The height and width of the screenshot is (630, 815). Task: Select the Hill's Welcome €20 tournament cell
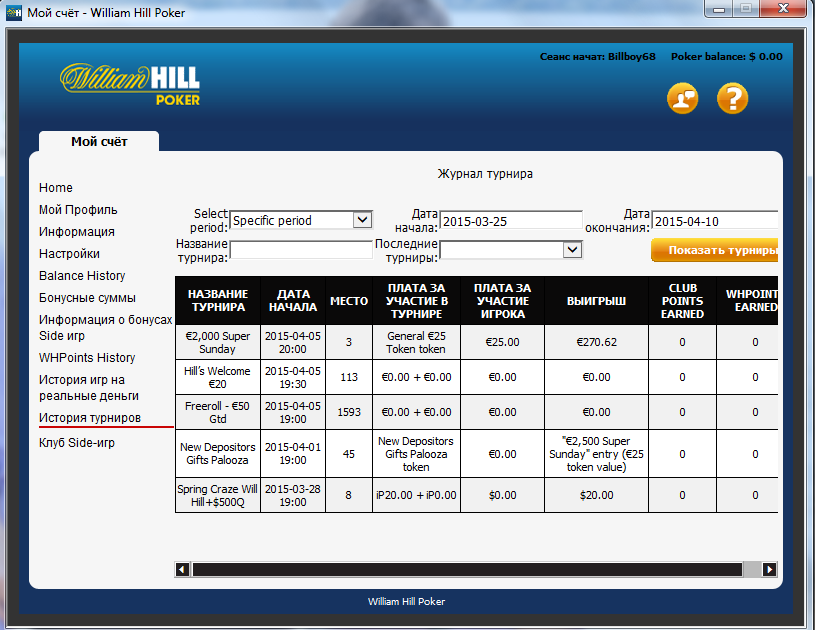[218, 377]
